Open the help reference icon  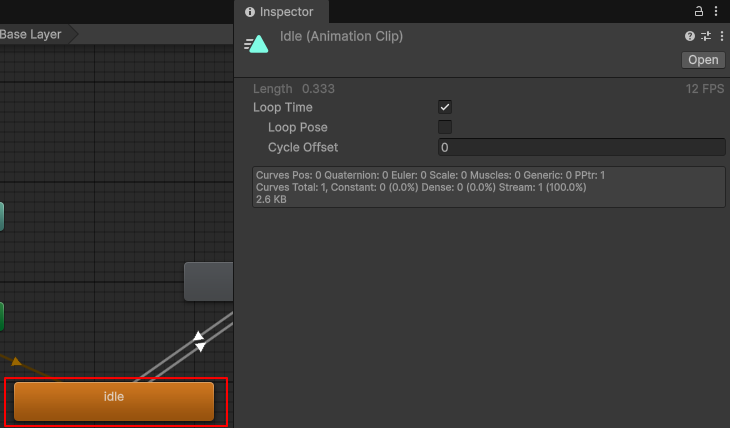[x=689, y=36]
